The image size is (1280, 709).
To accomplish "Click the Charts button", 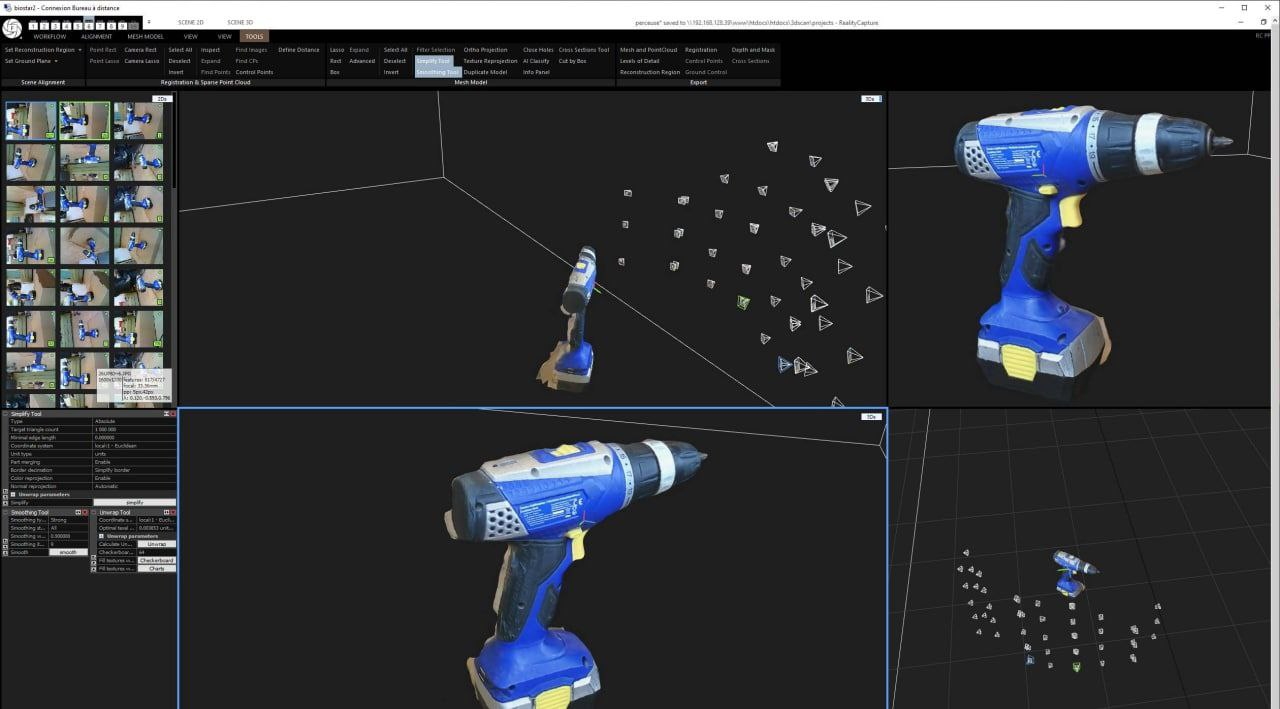I will (x=156, y=568).
